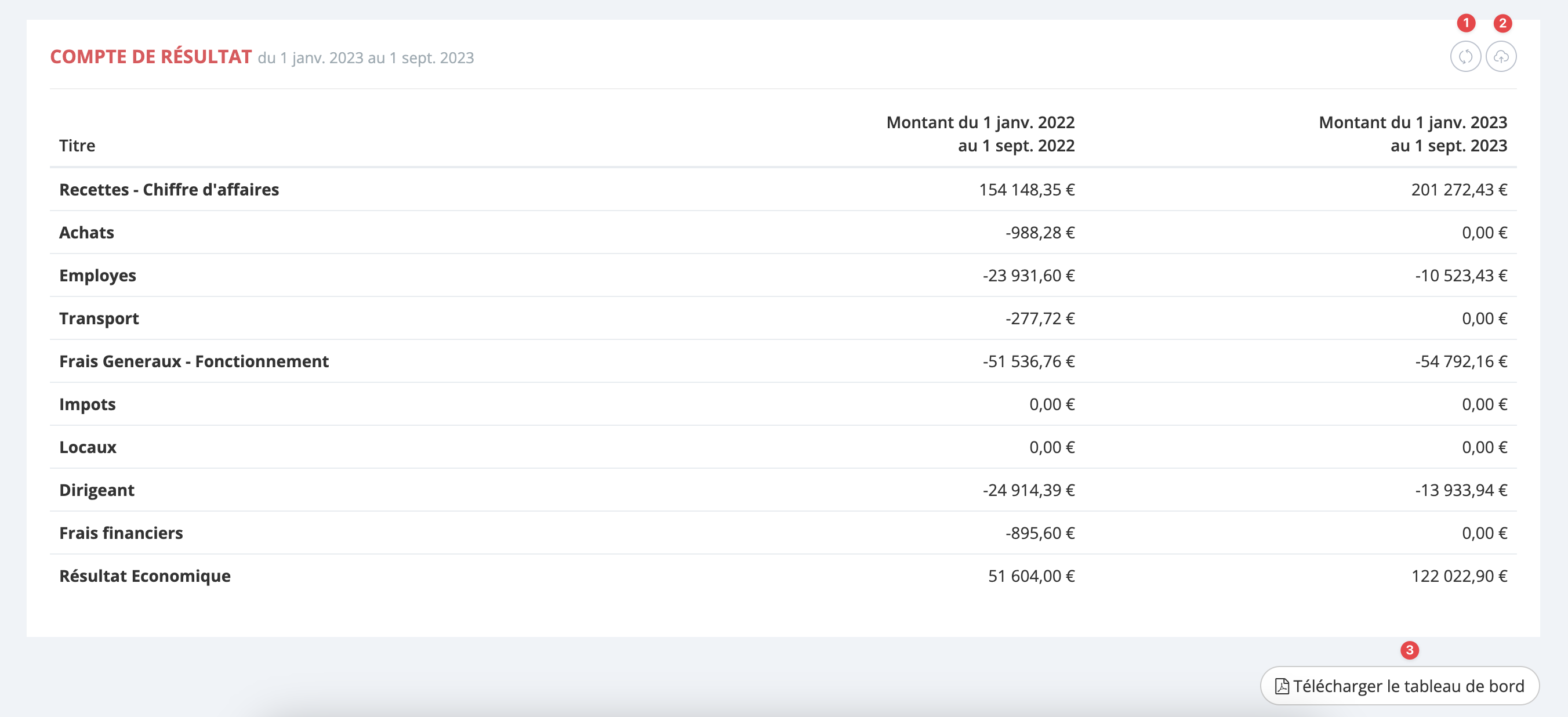Select the Transport row title
Viewport: 1568px width, 717px height.
click(x=99, y=318)
